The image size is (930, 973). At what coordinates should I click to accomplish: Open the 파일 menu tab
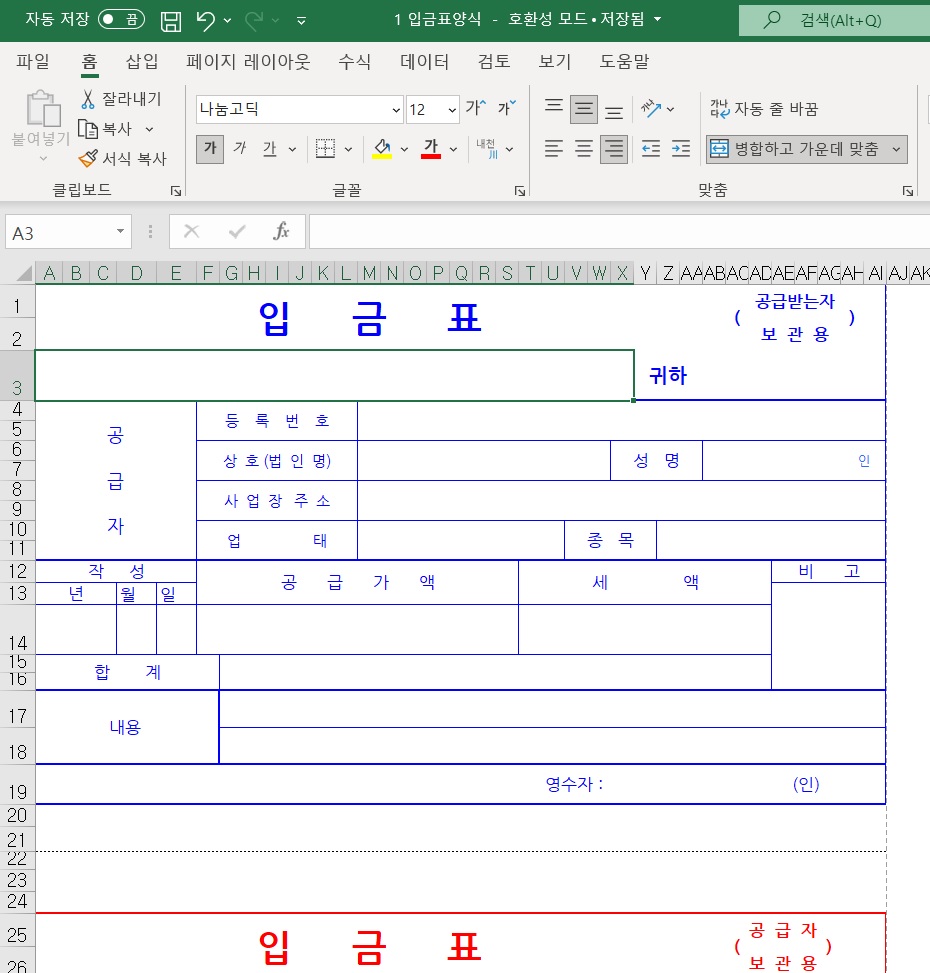(x=33, y=61)
